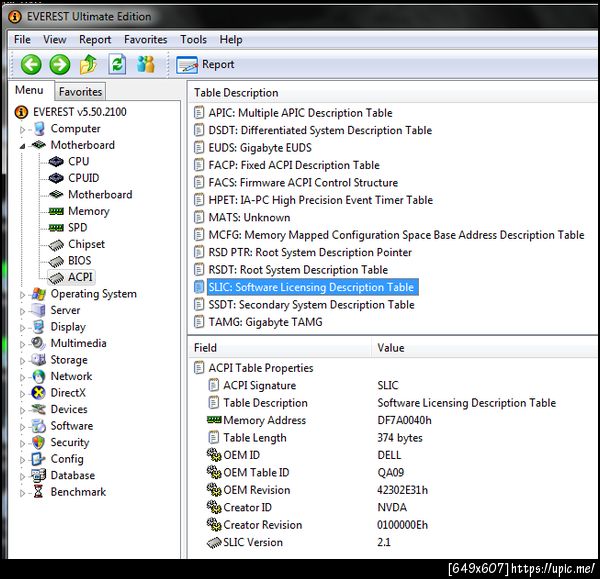Select the BIOS chip icon item
Image resolution: width=600 pixels, height=579 pixels.
(56, 261)
